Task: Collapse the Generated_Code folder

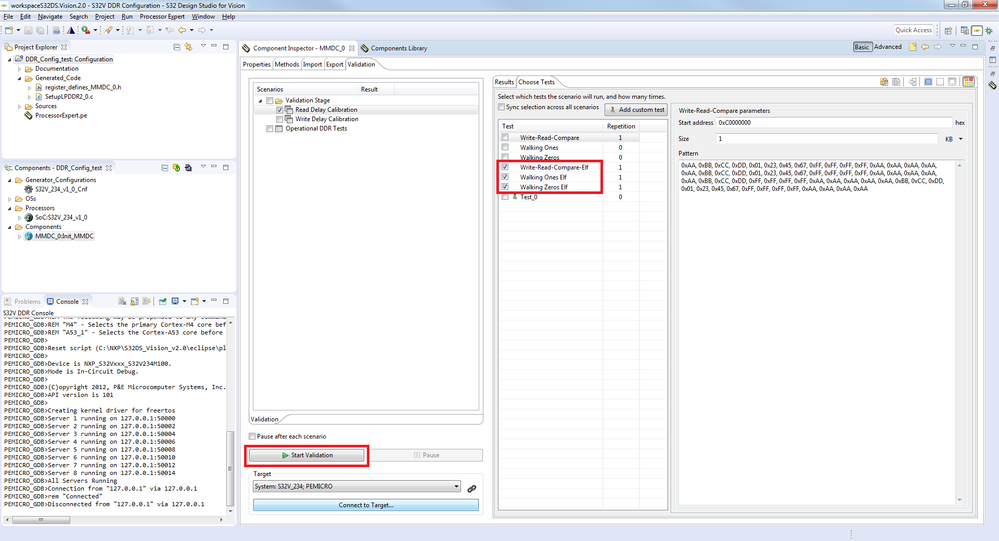Action: (x=20, y=78)
